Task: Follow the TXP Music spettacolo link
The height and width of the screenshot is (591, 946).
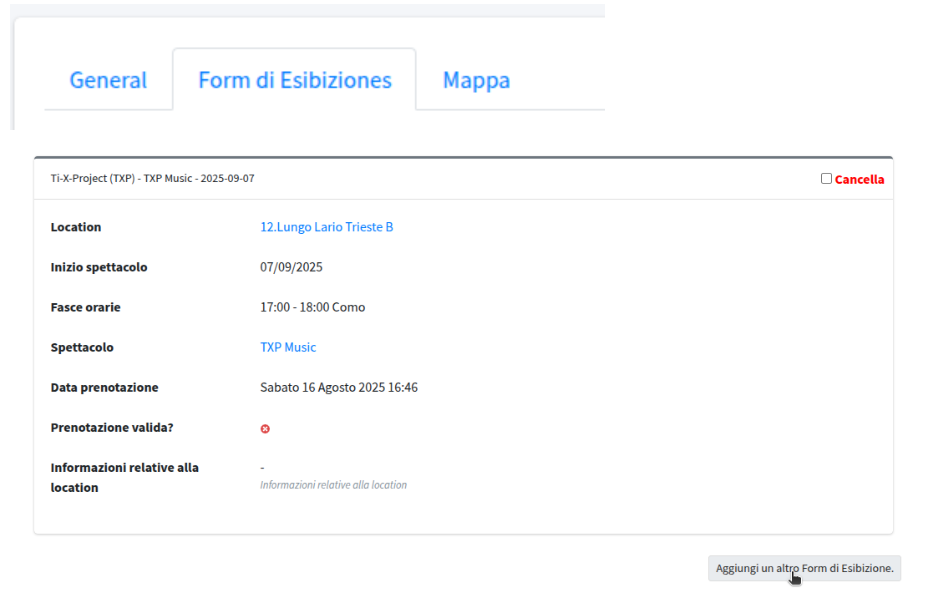Action: [288, 347]
